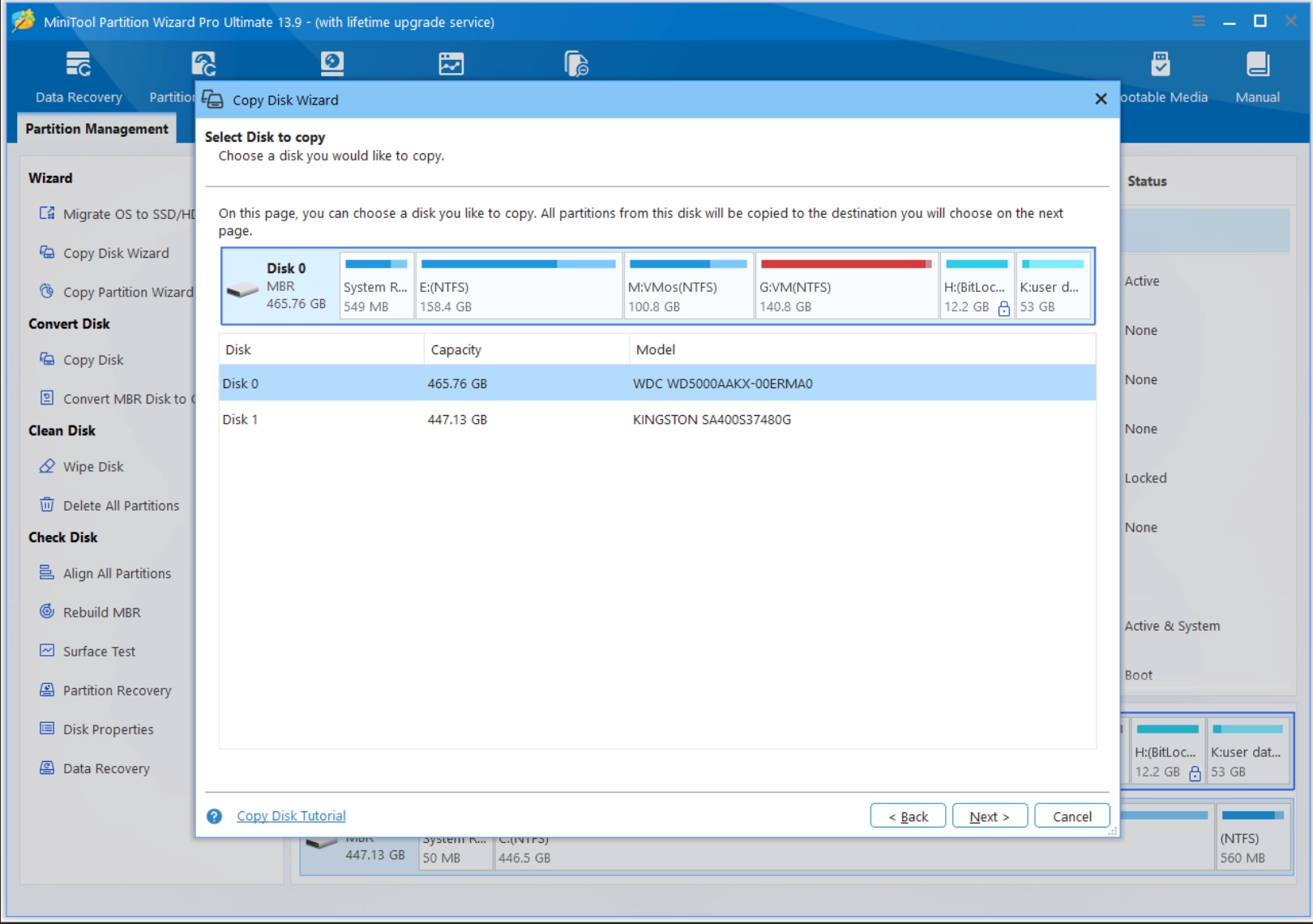Click K:user data partition in main window disk map
1313x924 pixels.
(1247, 751)
